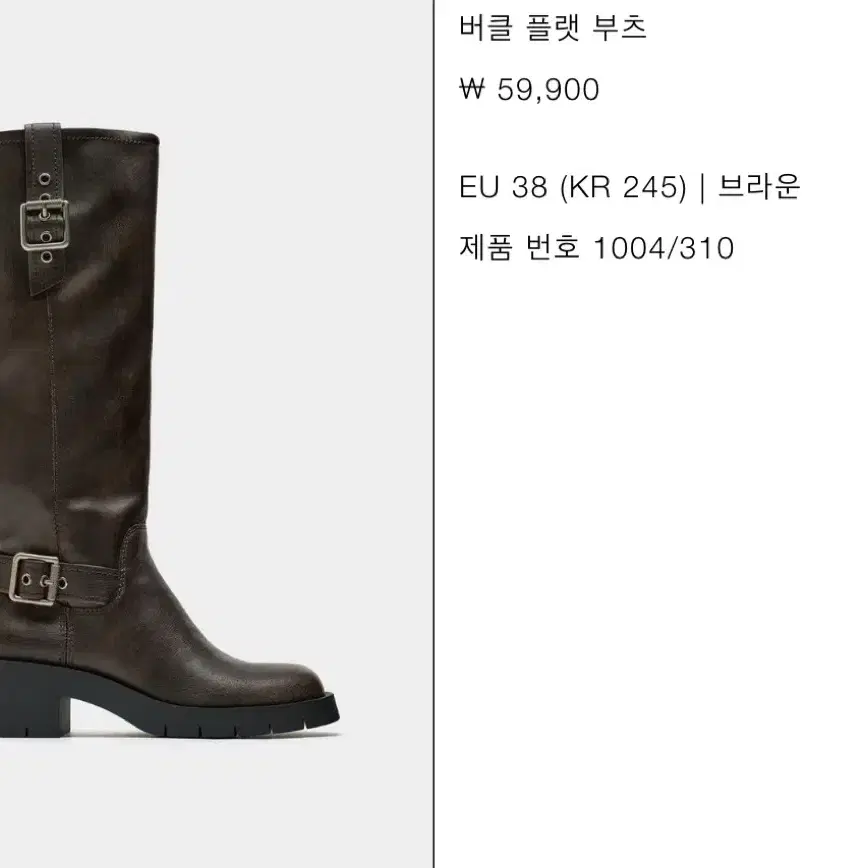Click the divider between size and color
Image resolution: width=868 pixels, height=868 pixels.
pyautogui.click(x=702, y=188)
